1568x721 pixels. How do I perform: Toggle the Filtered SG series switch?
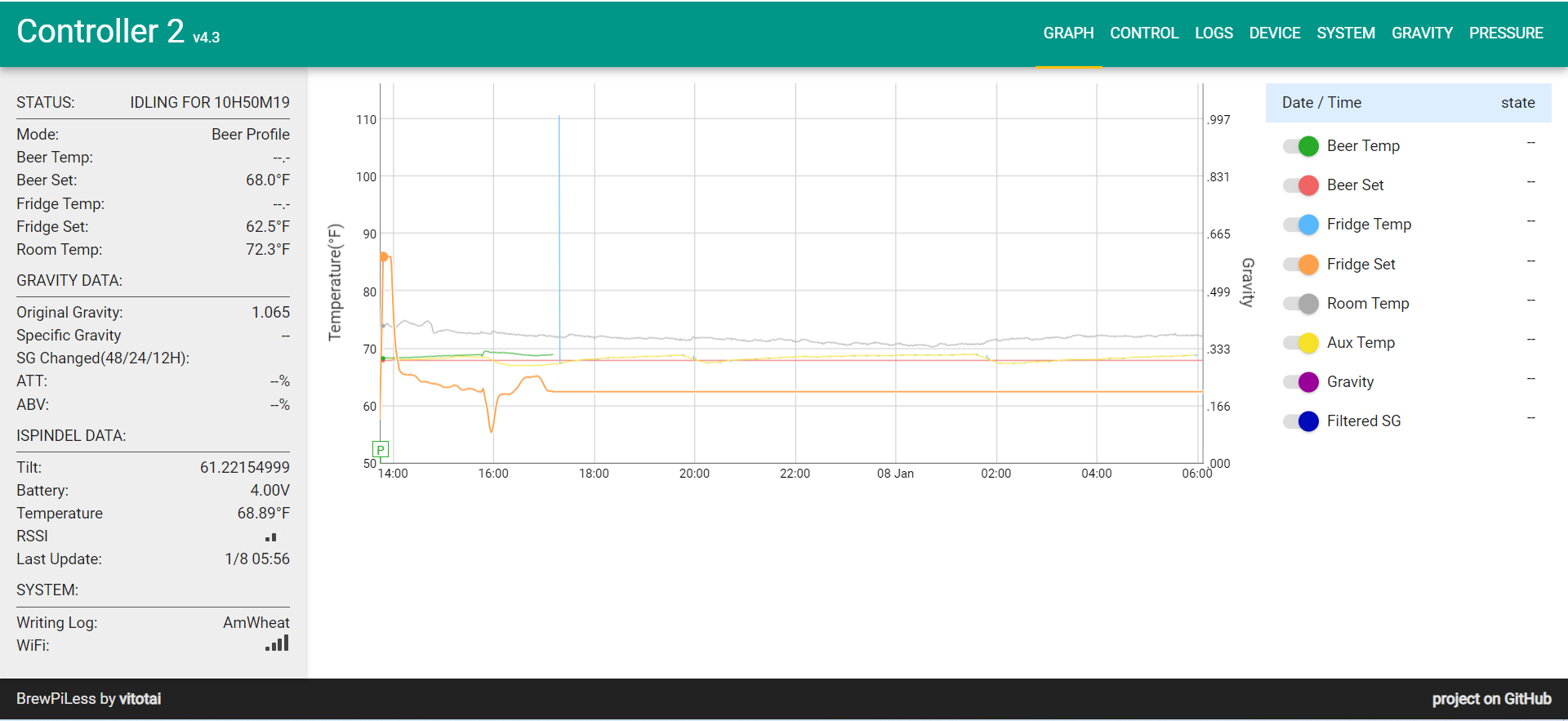[x=1301, y=421]
